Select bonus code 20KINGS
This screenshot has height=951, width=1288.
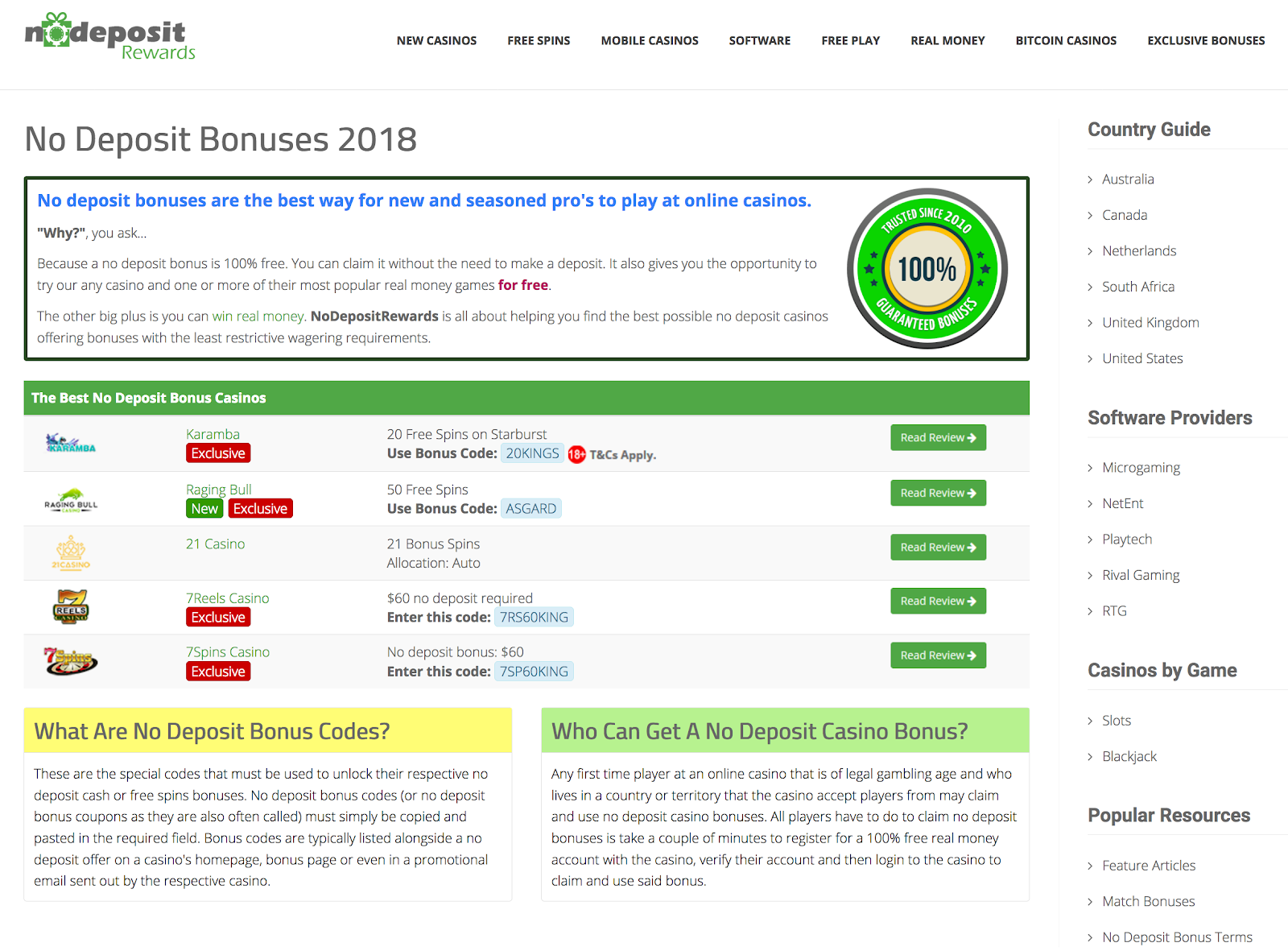tap(532, 453)
